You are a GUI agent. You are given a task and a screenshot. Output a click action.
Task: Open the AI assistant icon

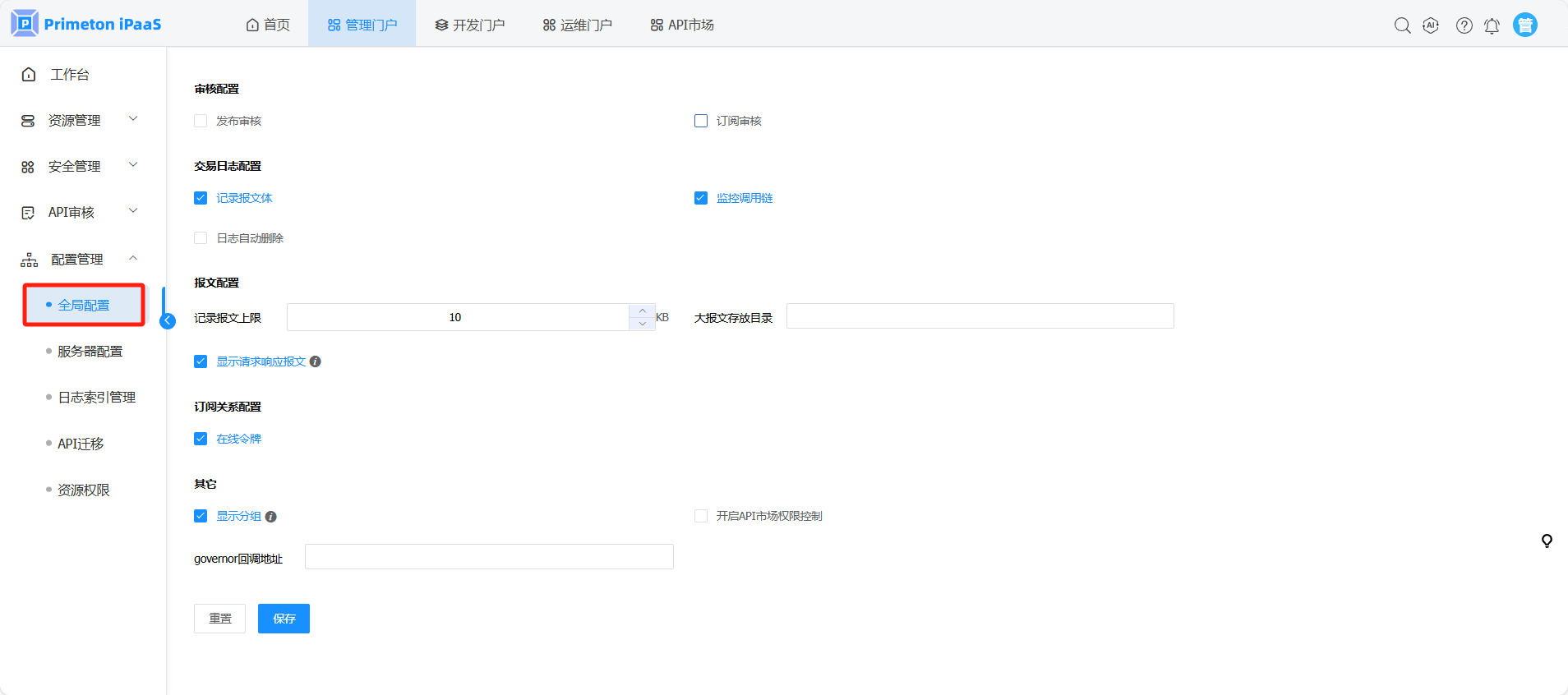click(x=1431, y=25)
